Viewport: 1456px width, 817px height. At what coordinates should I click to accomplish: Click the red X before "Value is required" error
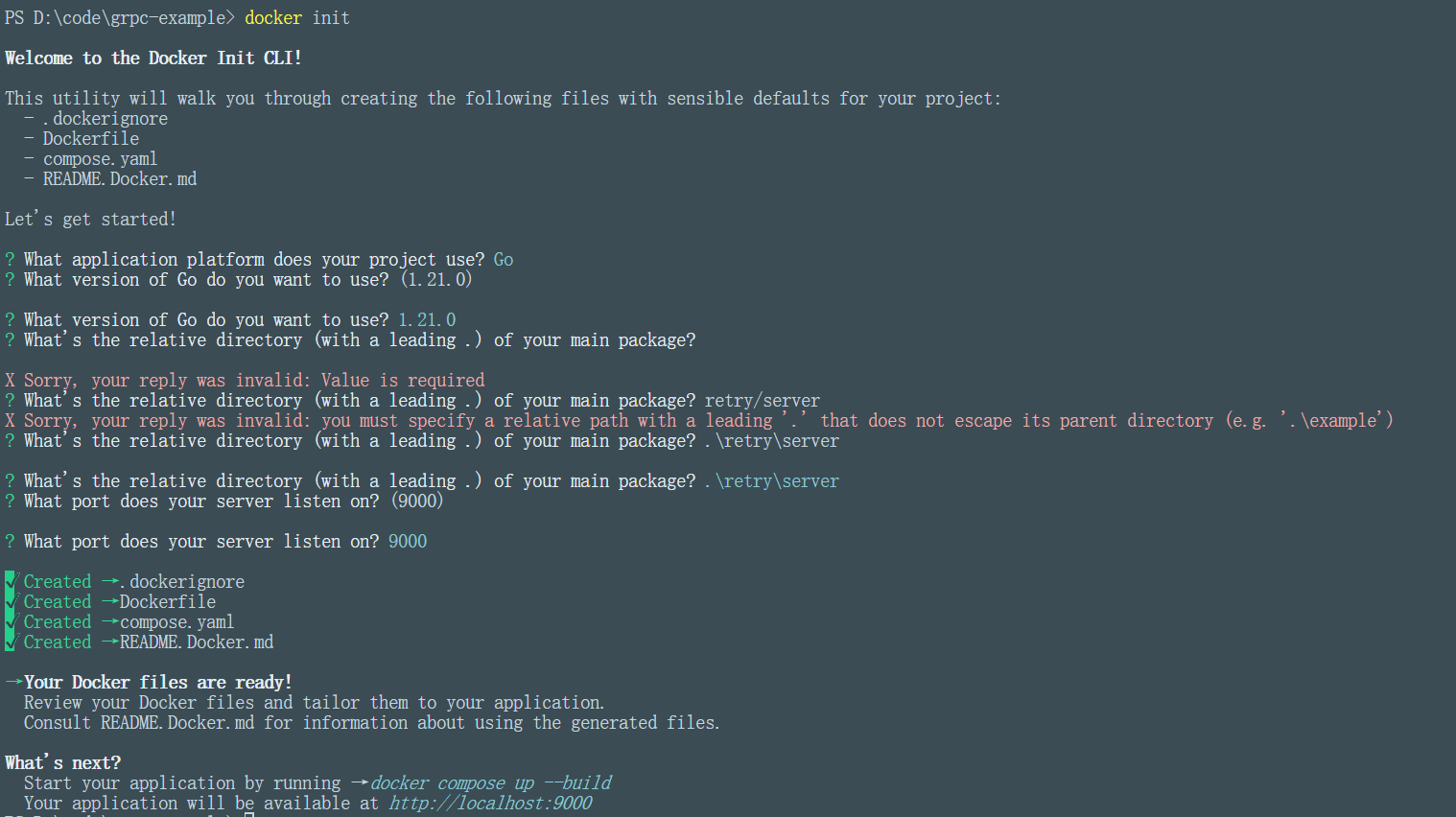10,381
